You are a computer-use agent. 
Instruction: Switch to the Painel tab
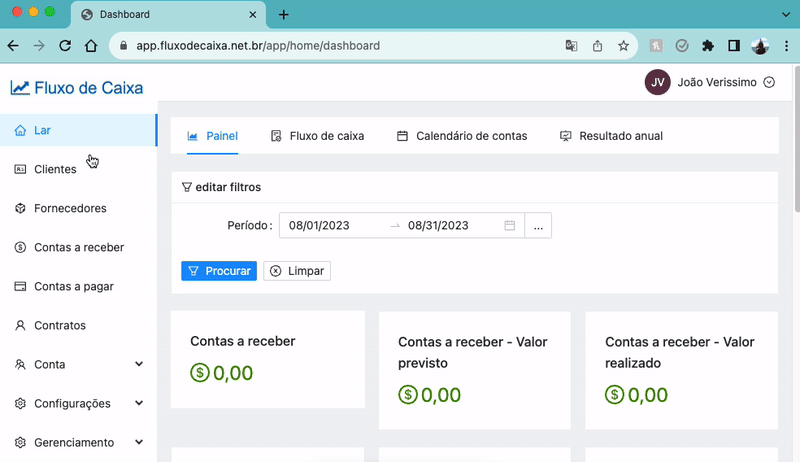(x=212, y=136)
